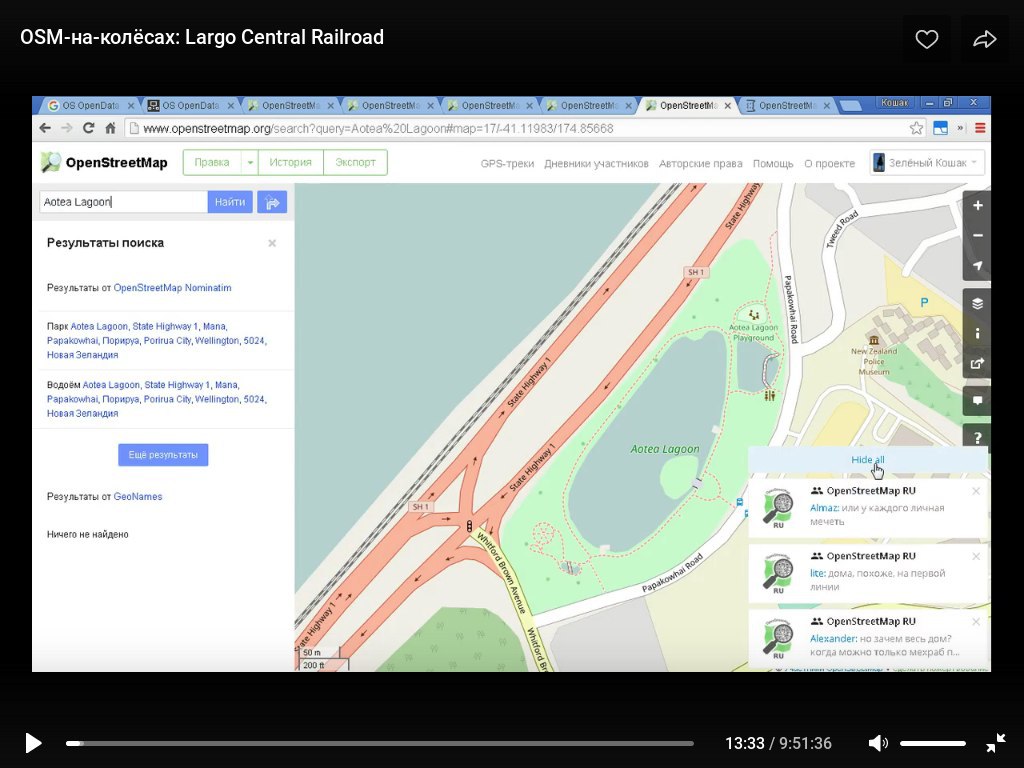The height and width of the screenshot is (768, 1024).
Task: Dismiss the Alexander chat notification
Action: (976, 622)
